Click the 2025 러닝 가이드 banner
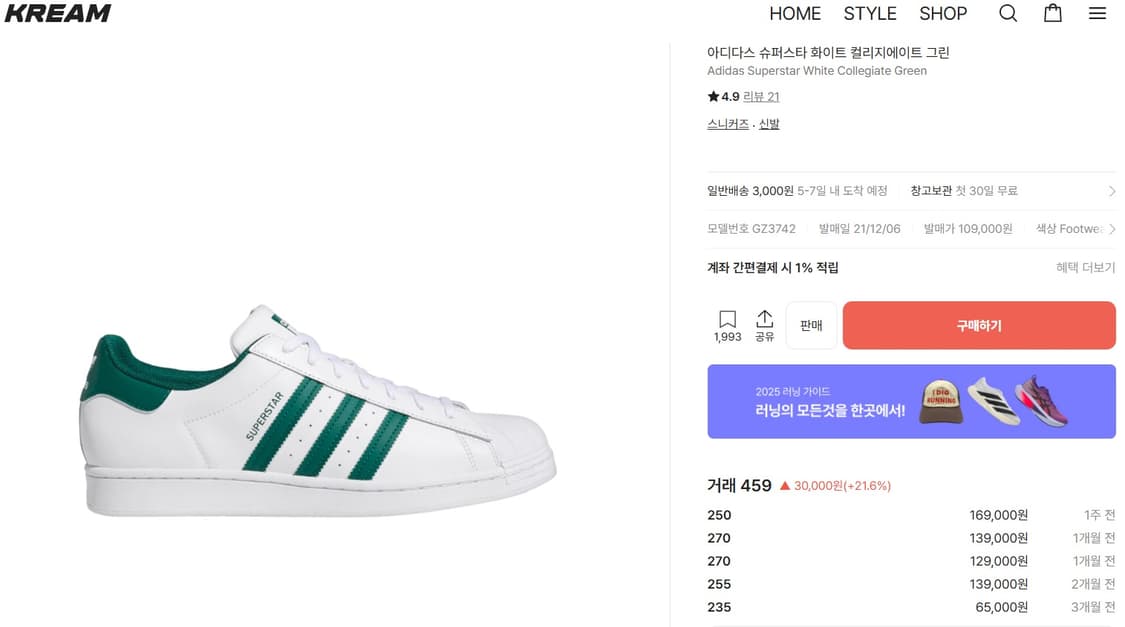Viewport: 1125px width, 627px height. point(911,401)
